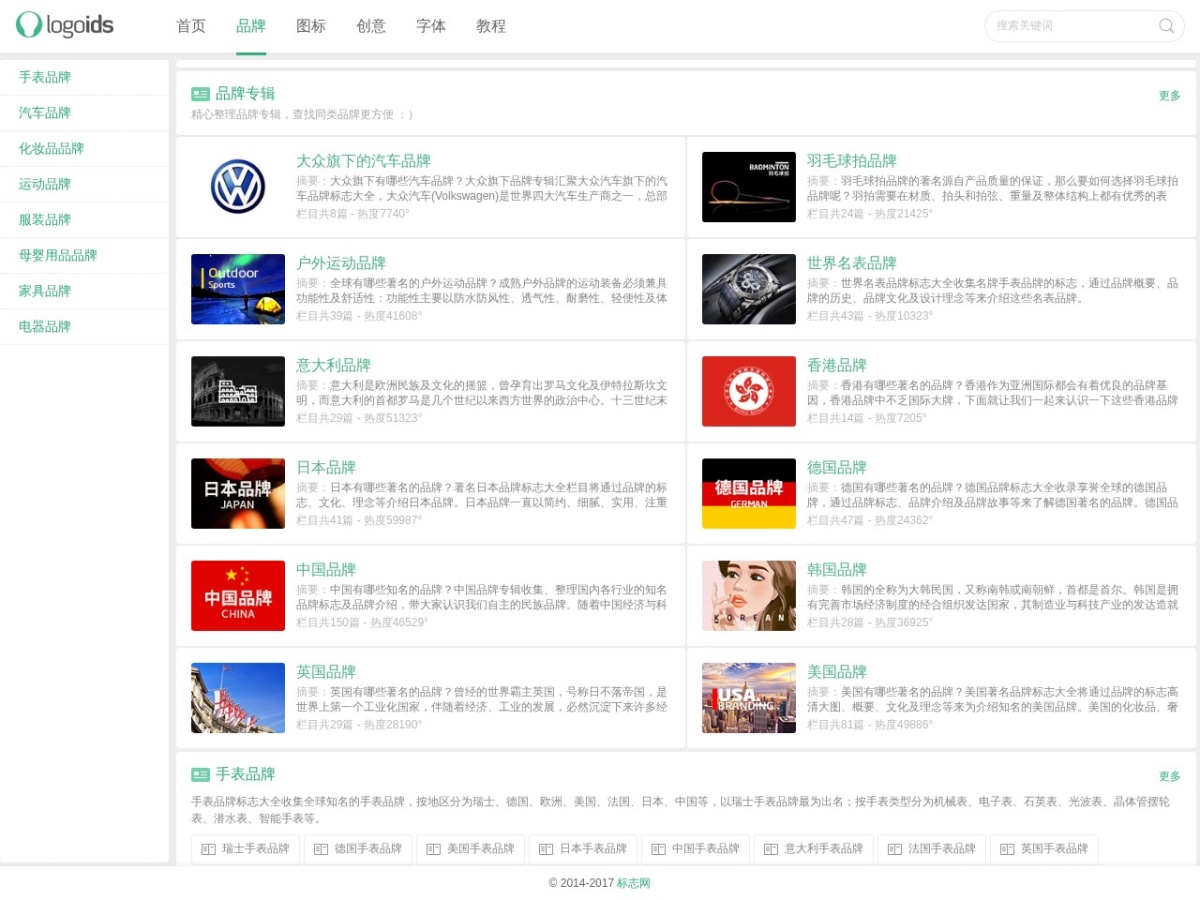Open the 日本品牌 title link
This screenshot has width=1200, height=900.
tap(326, 467)
